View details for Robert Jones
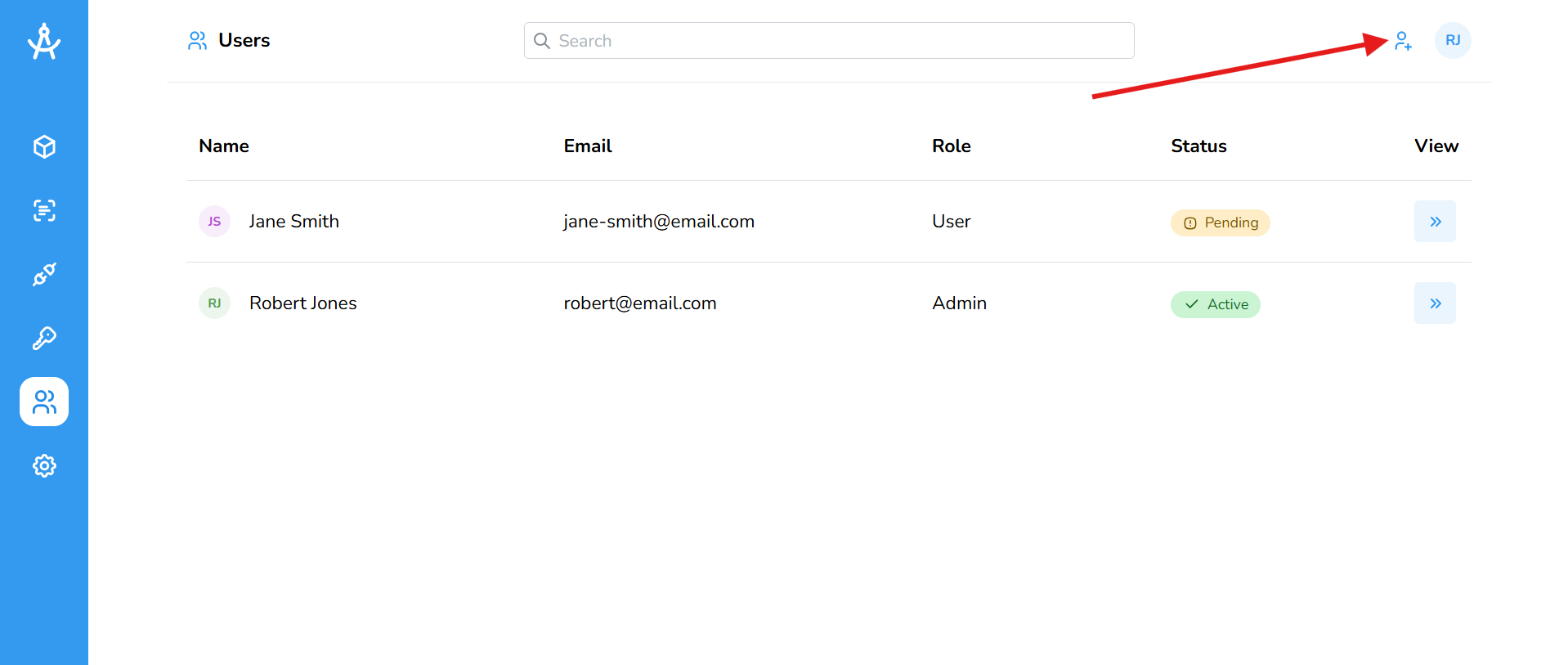Image resolution: width=1568 pixels, height=665 pixels. (x=1434, y=303)
